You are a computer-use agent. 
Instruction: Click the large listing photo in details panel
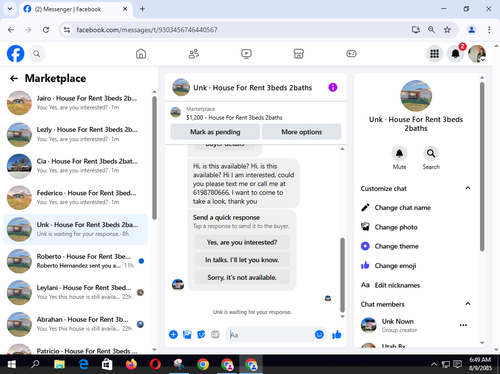click(416, 96)
